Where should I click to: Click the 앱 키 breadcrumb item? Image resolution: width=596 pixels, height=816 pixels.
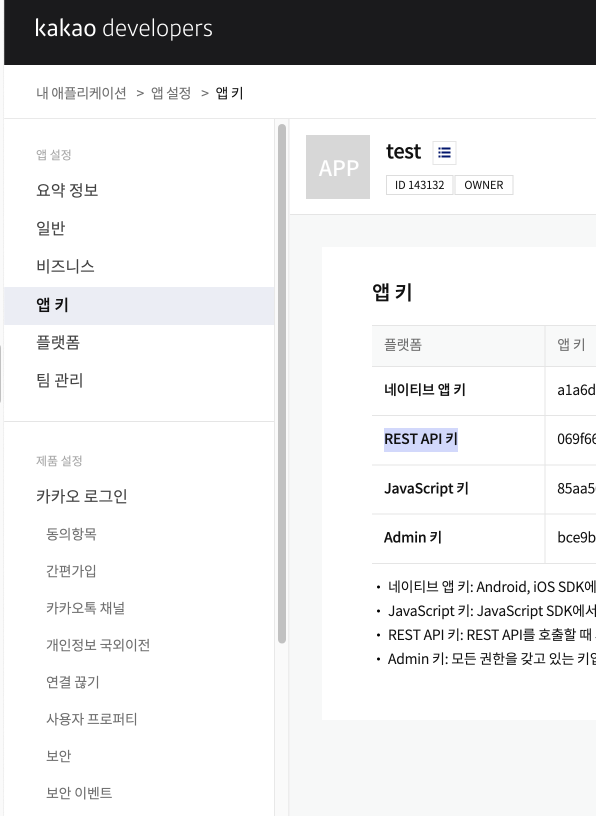230,93
